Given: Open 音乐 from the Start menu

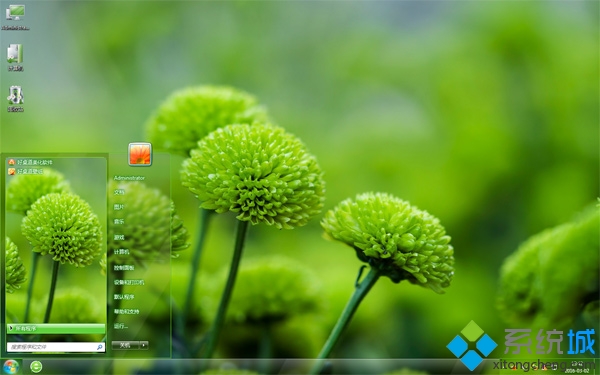Looking at the screenshot, I should click(x=119, y=222).
